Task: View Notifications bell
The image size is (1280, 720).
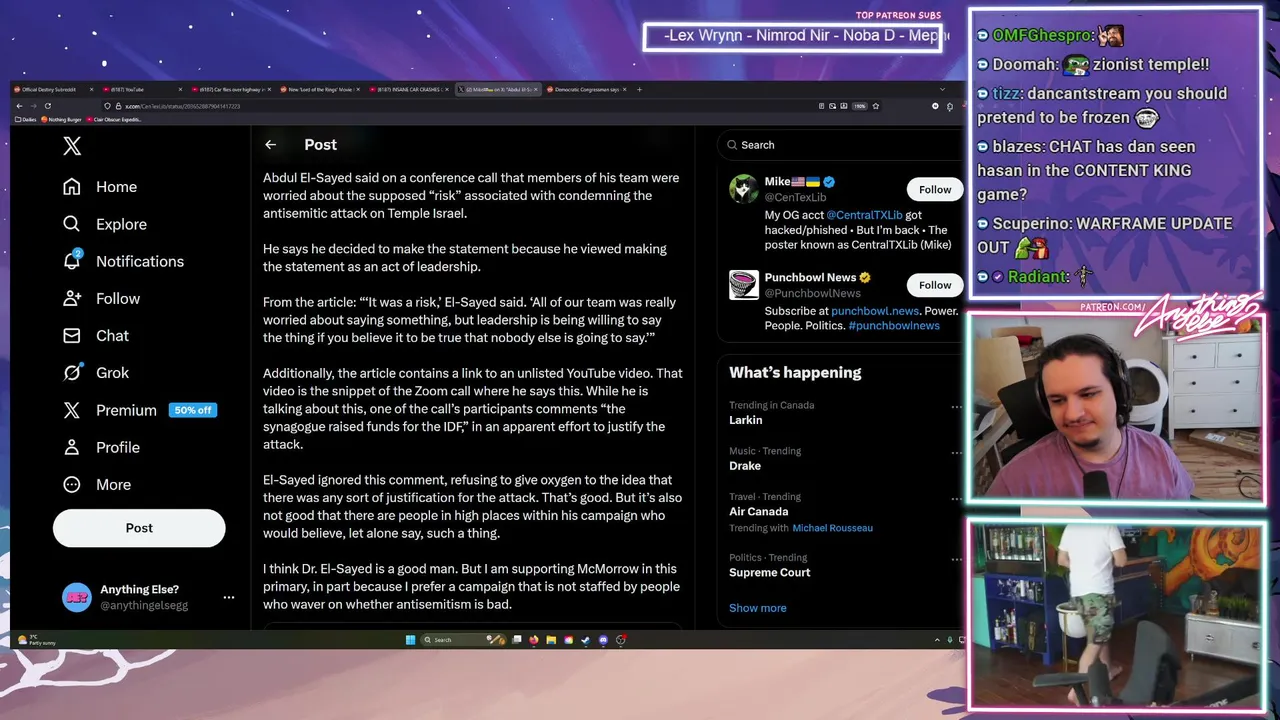Action: click(72, 260)
